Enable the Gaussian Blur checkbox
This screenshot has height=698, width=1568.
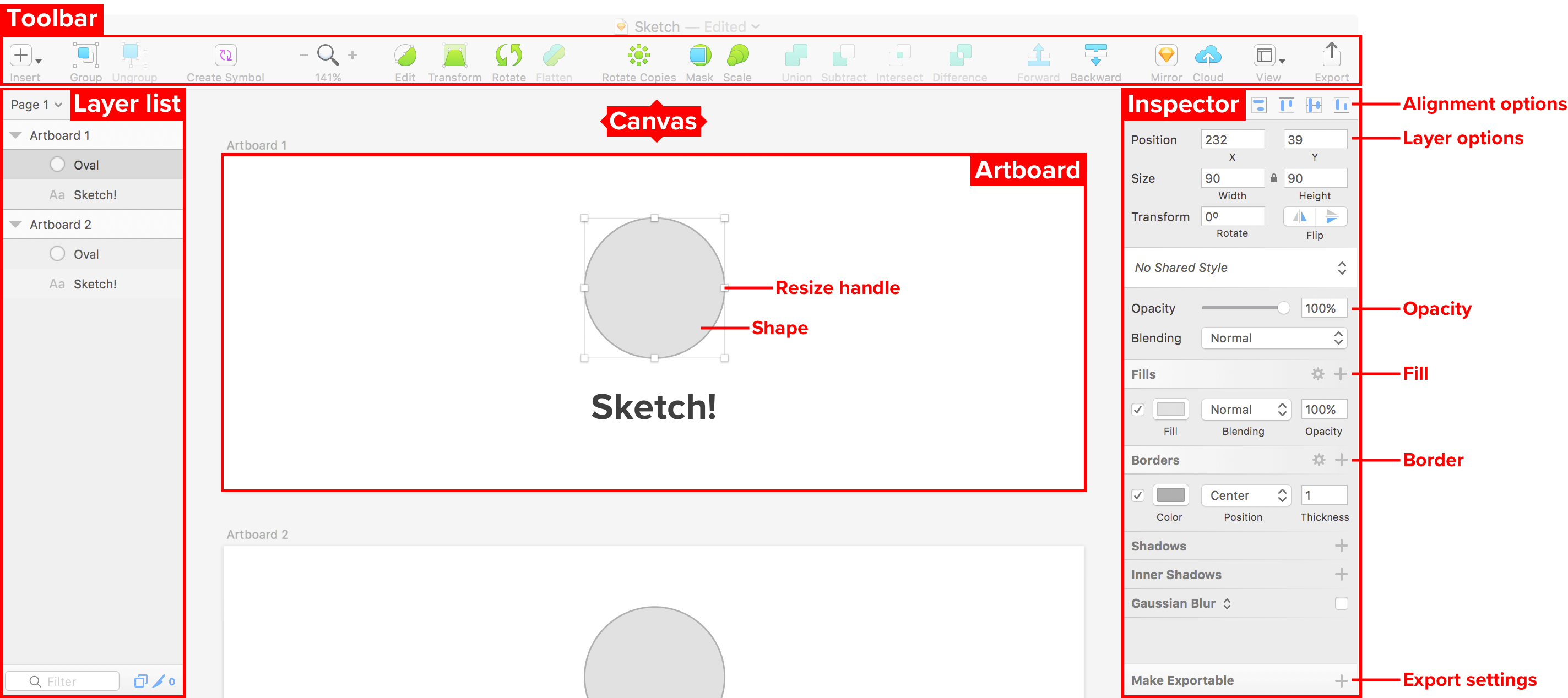tap(1341, 603)
